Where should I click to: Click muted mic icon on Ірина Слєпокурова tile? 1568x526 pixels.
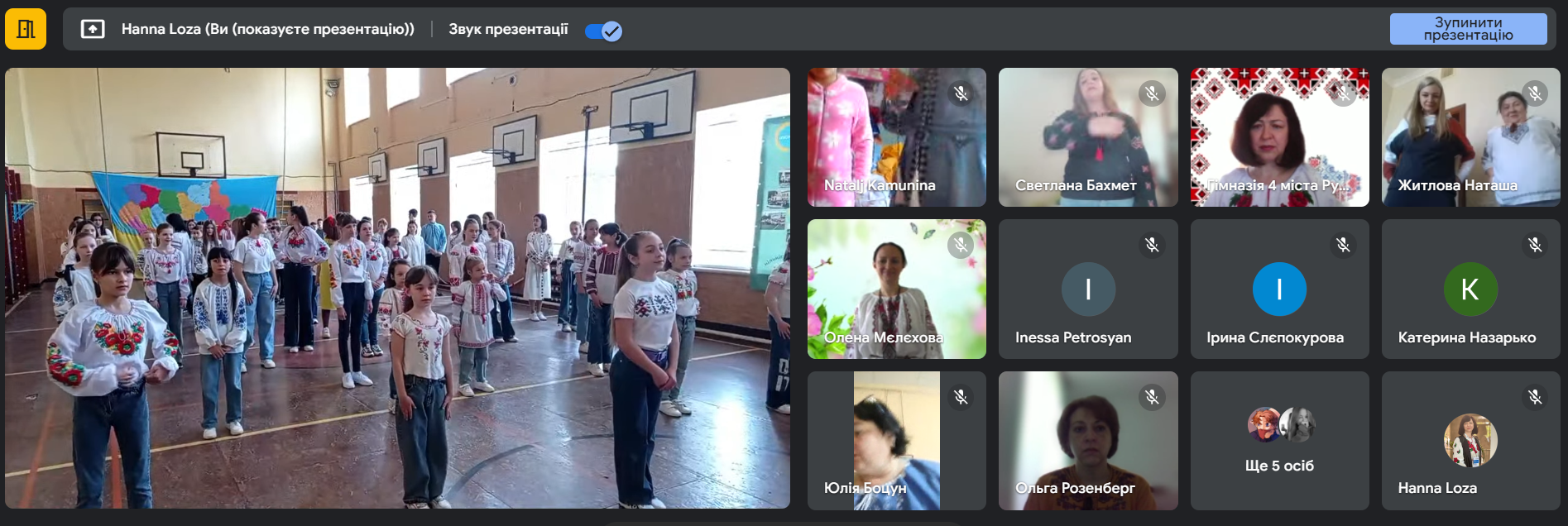pyautogui.click(x=1343, y=245)
